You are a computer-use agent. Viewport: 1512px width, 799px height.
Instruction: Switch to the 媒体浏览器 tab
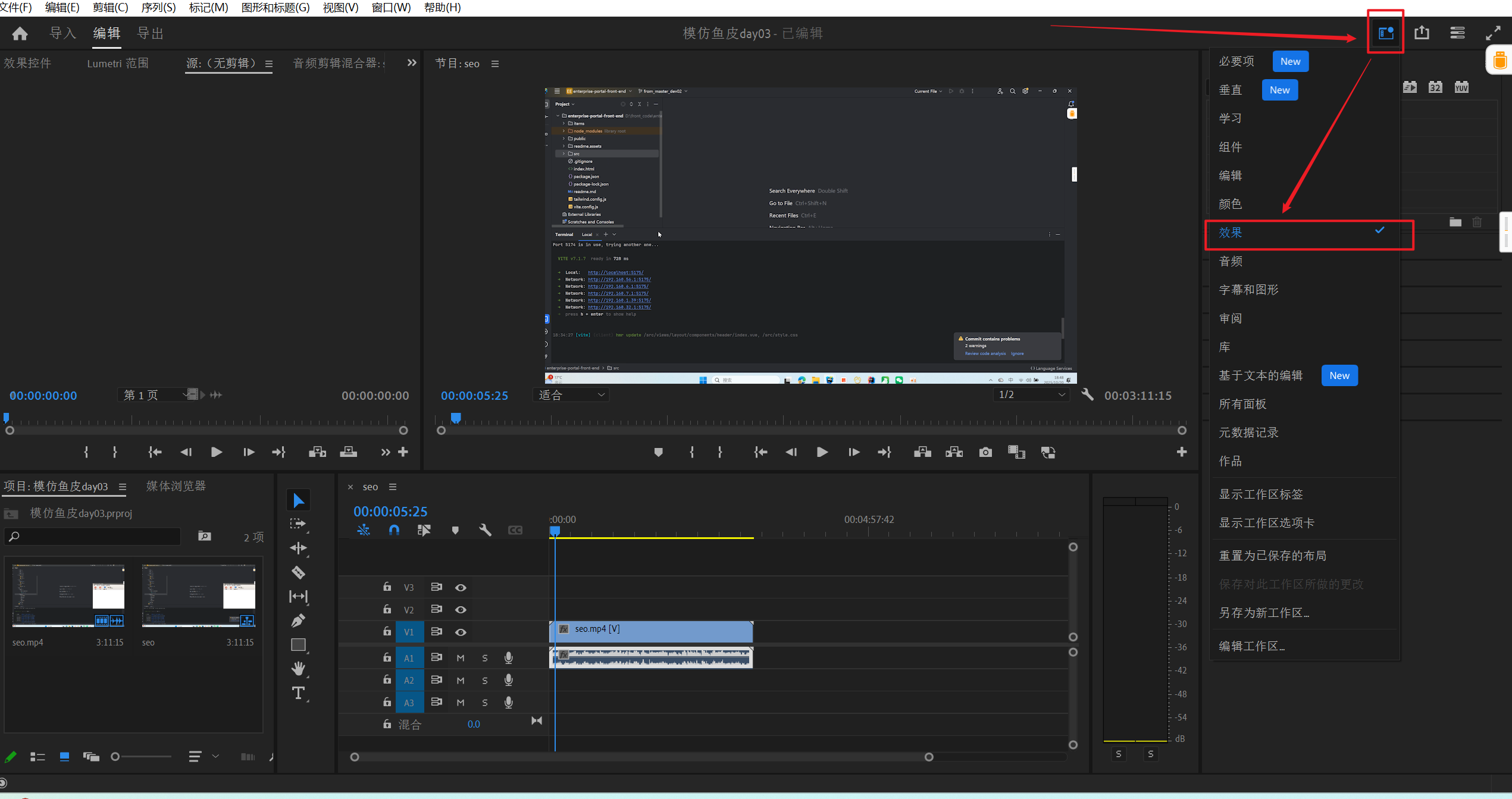176,486
